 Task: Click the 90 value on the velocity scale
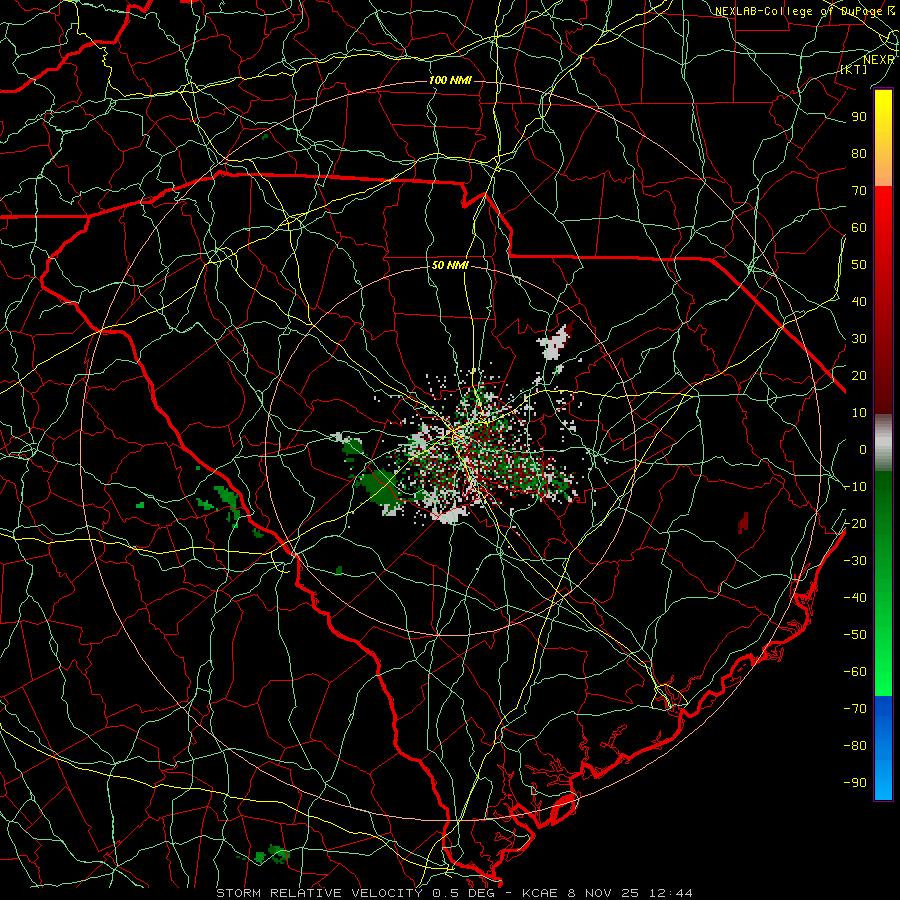coord(859,116)
